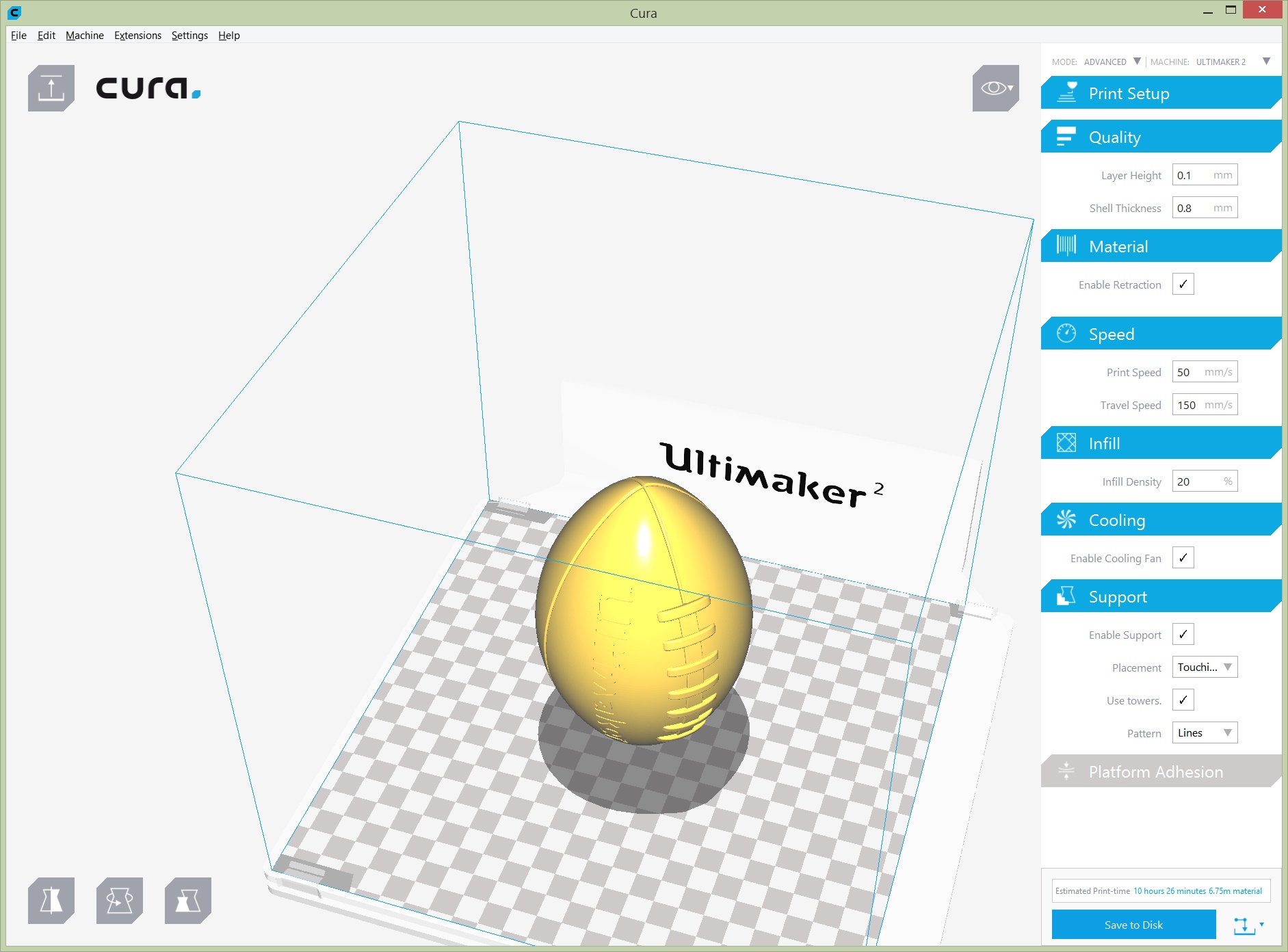Open the support Pattern Lines dropdown
The image size is (1288, 952).
pyautogui.click(x=1205, y=732)
